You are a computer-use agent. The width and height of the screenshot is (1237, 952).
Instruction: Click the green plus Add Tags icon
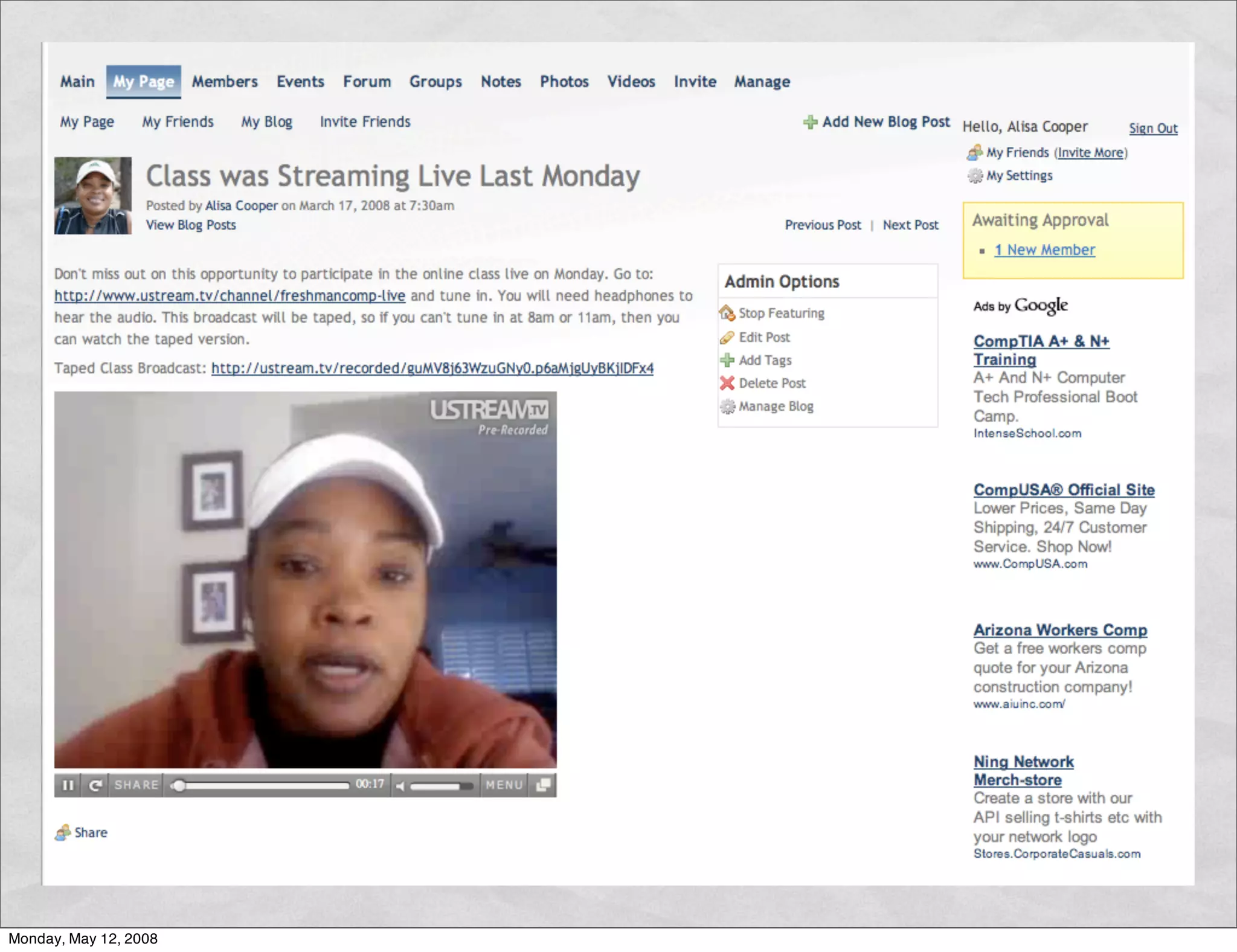(x=727, y=360)
